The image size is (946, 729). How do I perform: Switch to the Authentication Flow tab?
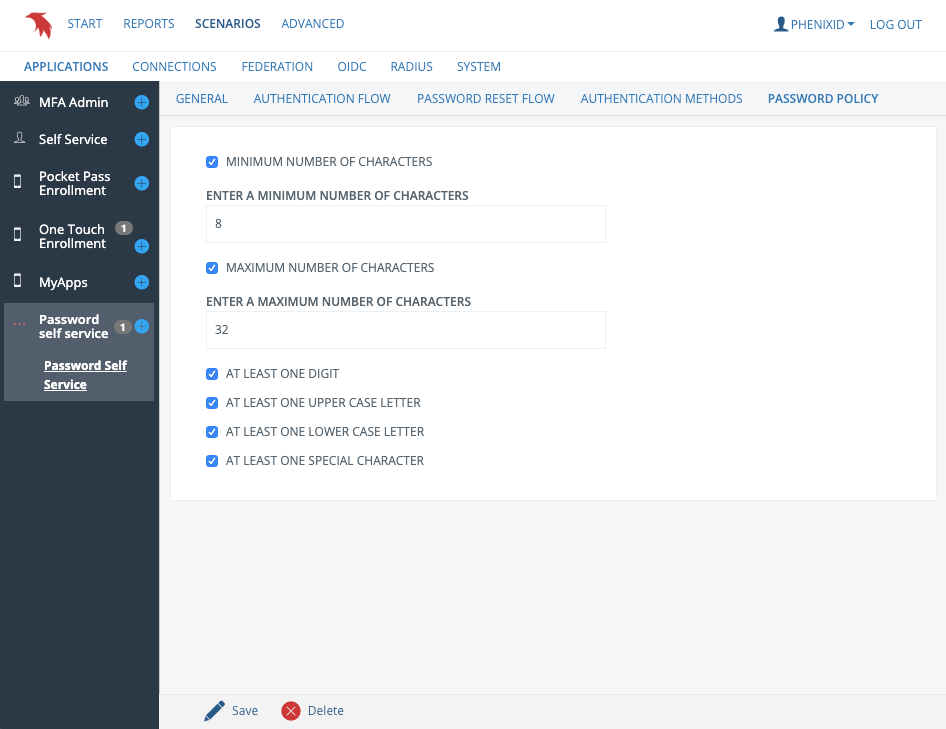(322, 99)
